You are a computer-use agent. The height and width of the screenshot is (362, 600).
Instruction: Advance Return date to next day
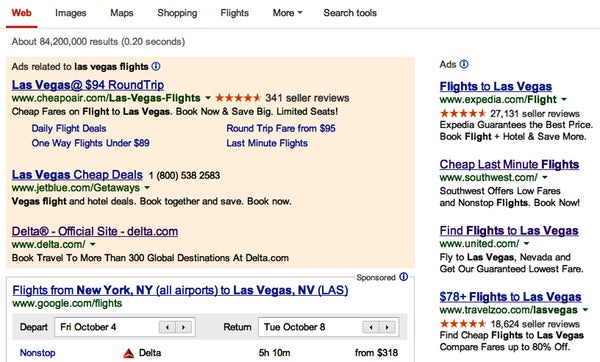[387, 327]
